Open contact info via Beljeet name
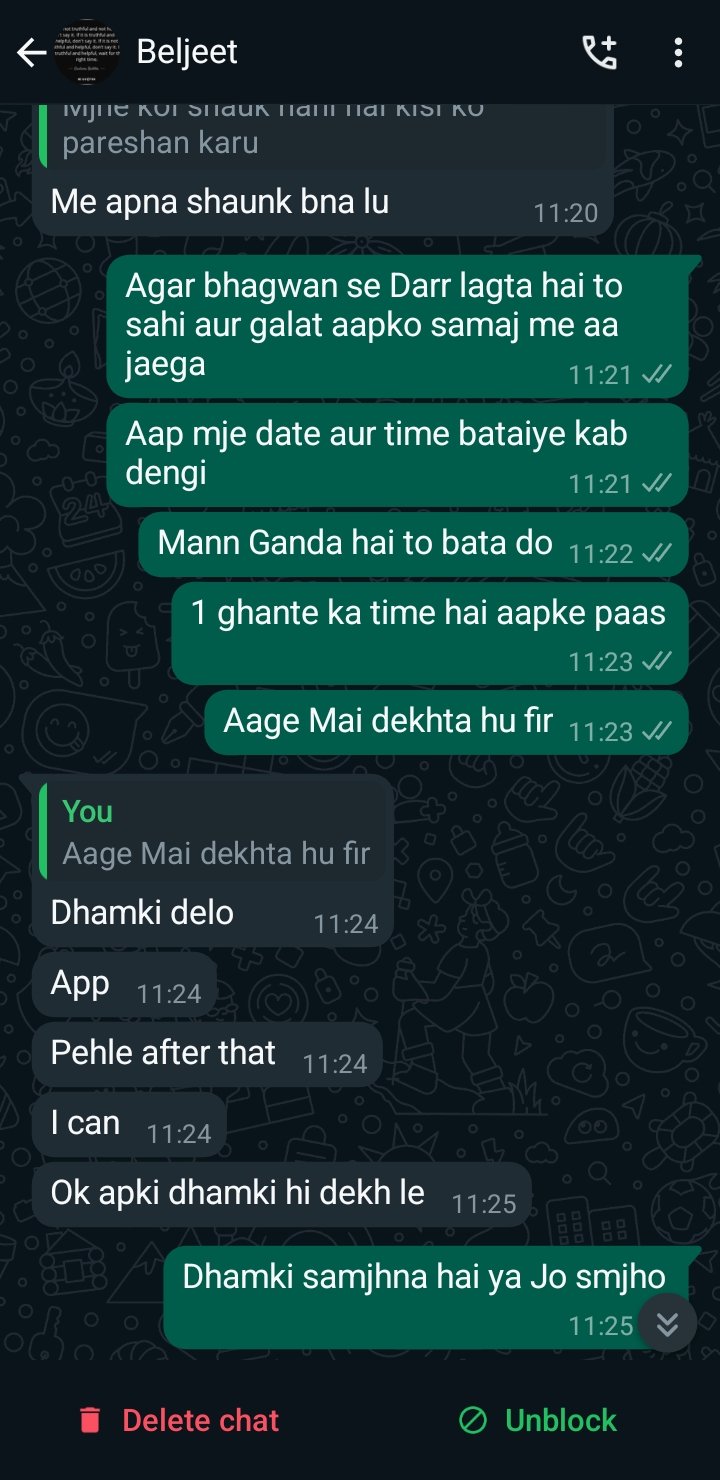Viewport: 720px width, 1480px height. pyautogui.click(x=187, y=52)
